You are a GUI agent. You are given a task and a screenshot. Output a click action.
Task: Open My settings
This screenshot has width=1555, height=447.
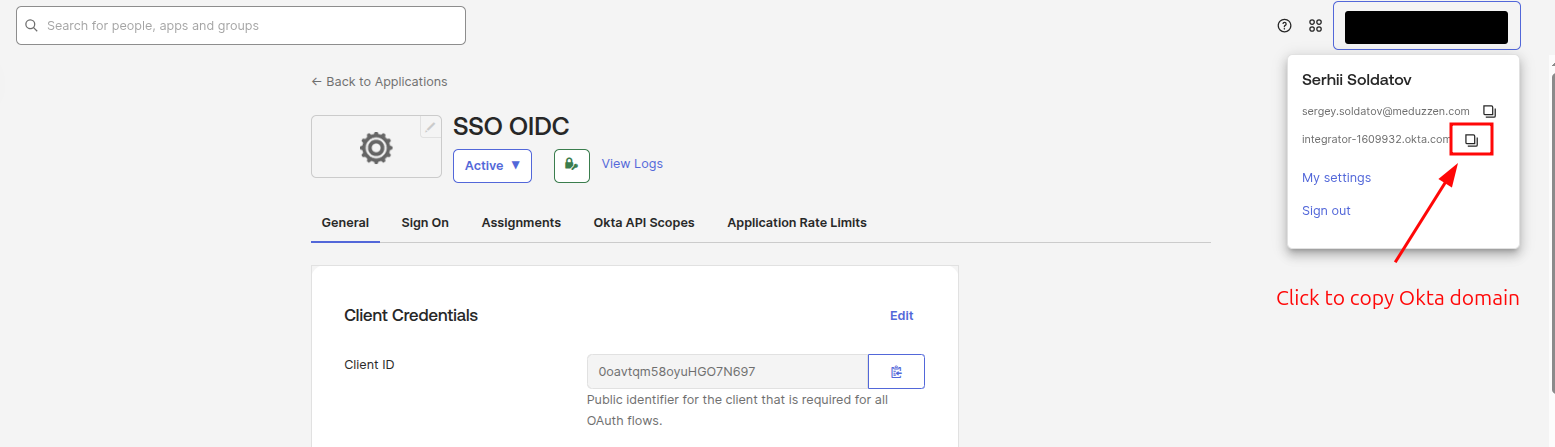[1336, 178]
